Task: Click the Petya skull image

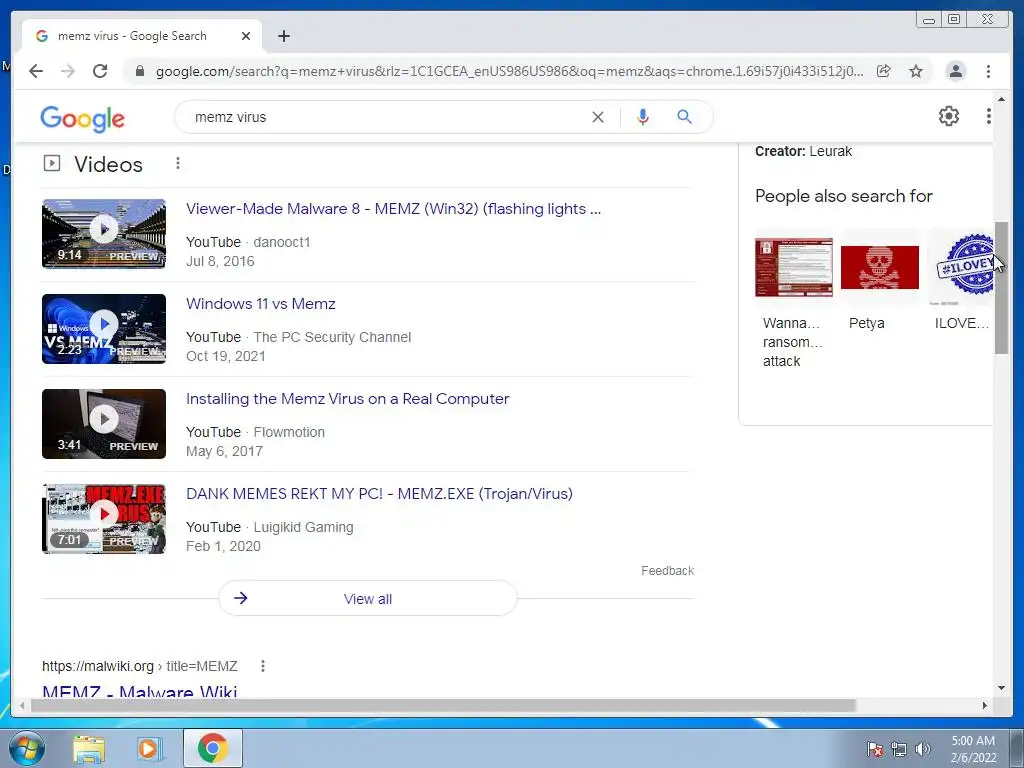Action: pyautogui.click(x=880, y=267)
